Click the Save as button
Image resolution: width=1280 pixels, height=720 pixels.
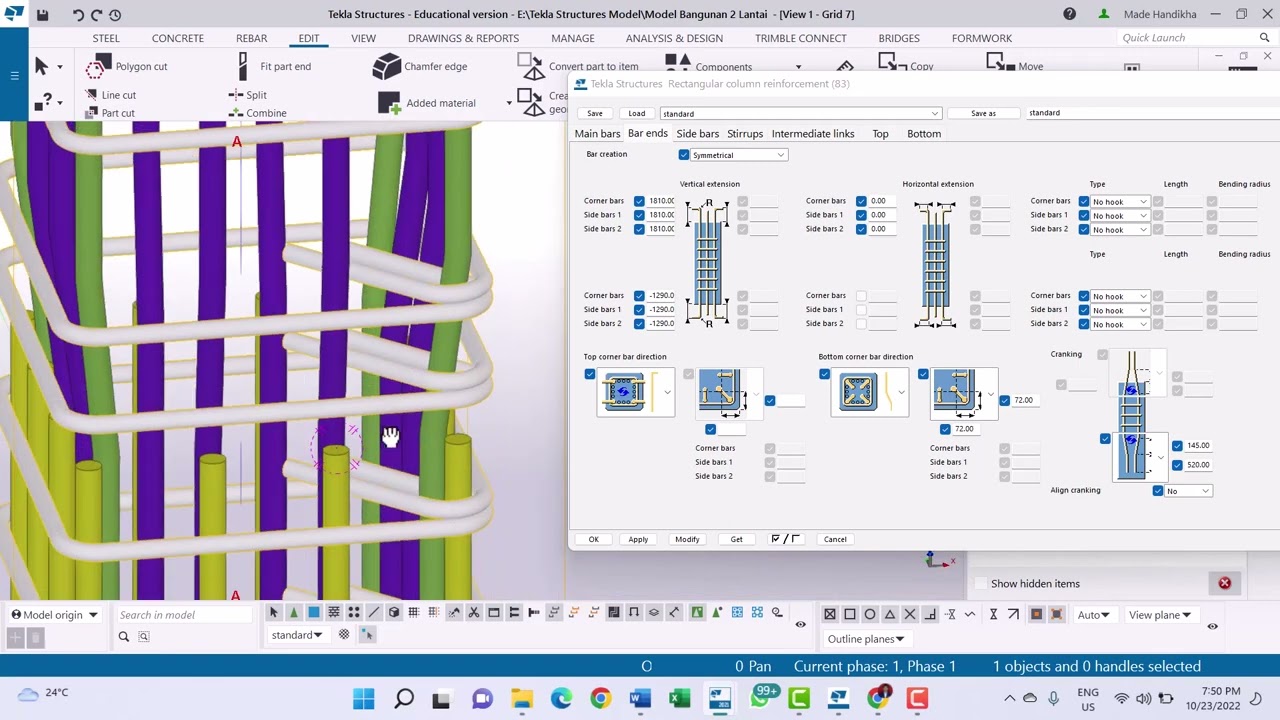point(983,113)
